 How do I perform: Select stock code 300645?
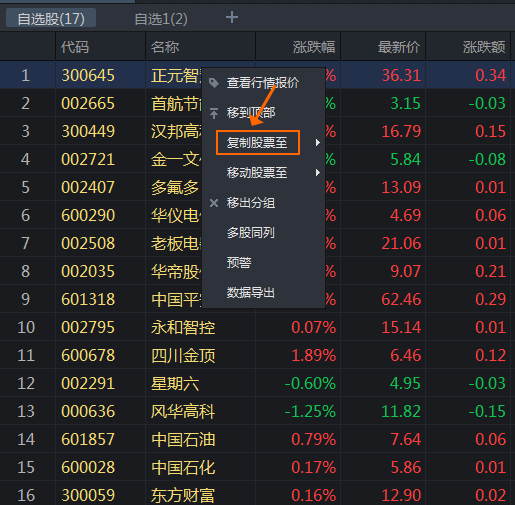[x=88, y=75]
